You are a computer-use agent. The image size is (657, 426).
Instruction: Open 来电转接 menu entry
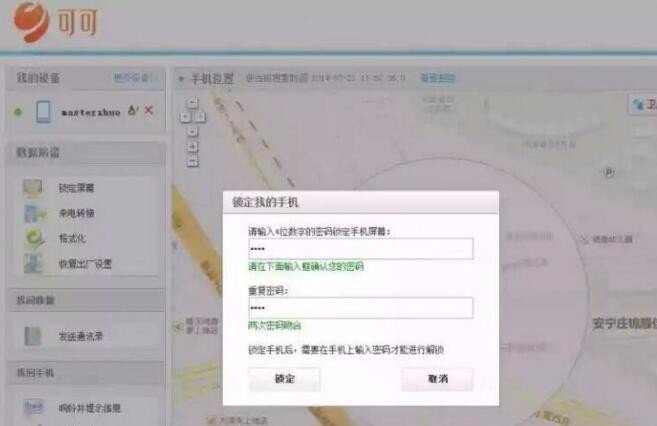(x=77, y=213)
